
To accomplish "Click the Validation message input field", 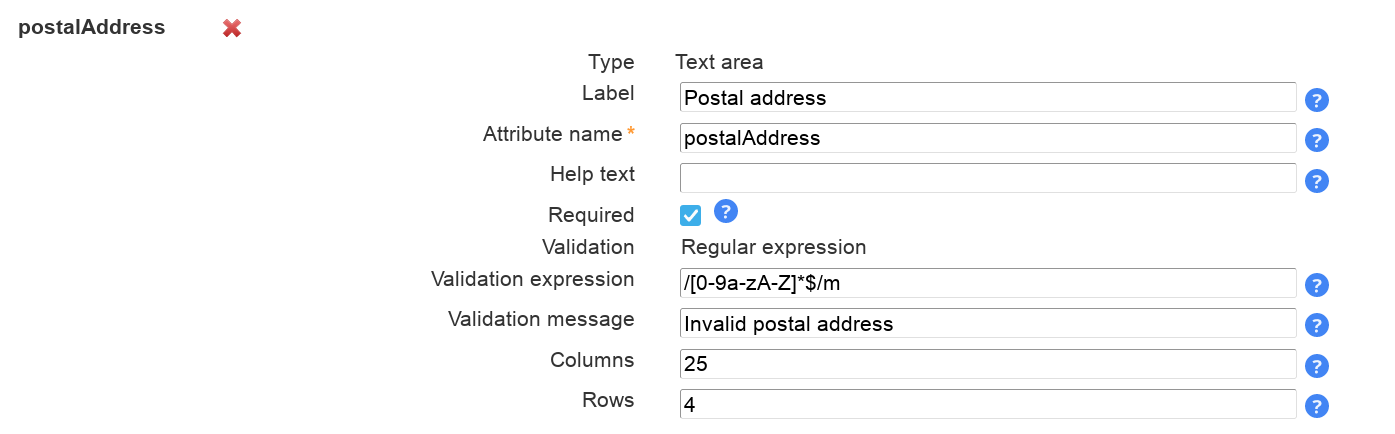I will [x=987, y=324].
